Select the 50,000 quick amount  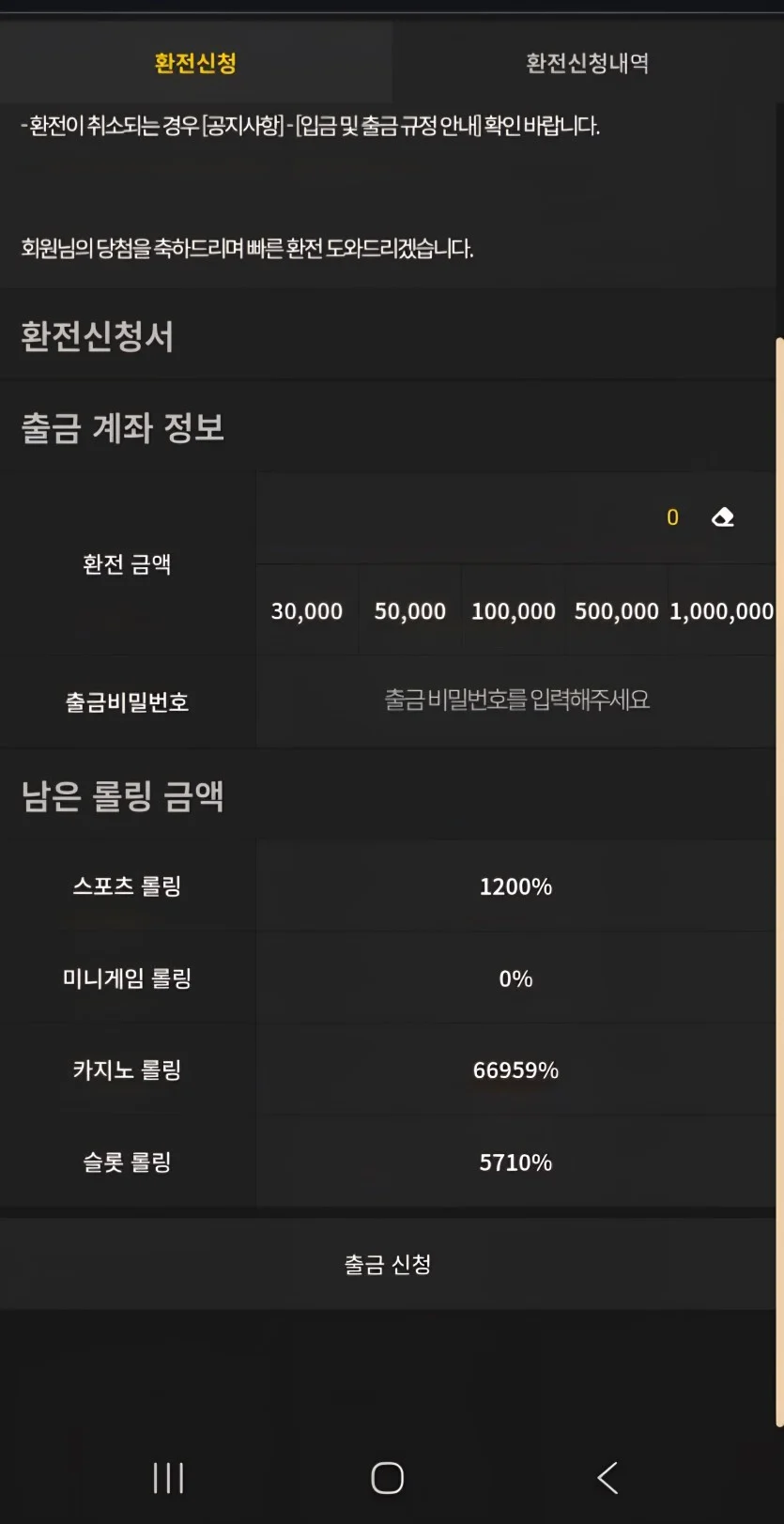tap(410, 611)
